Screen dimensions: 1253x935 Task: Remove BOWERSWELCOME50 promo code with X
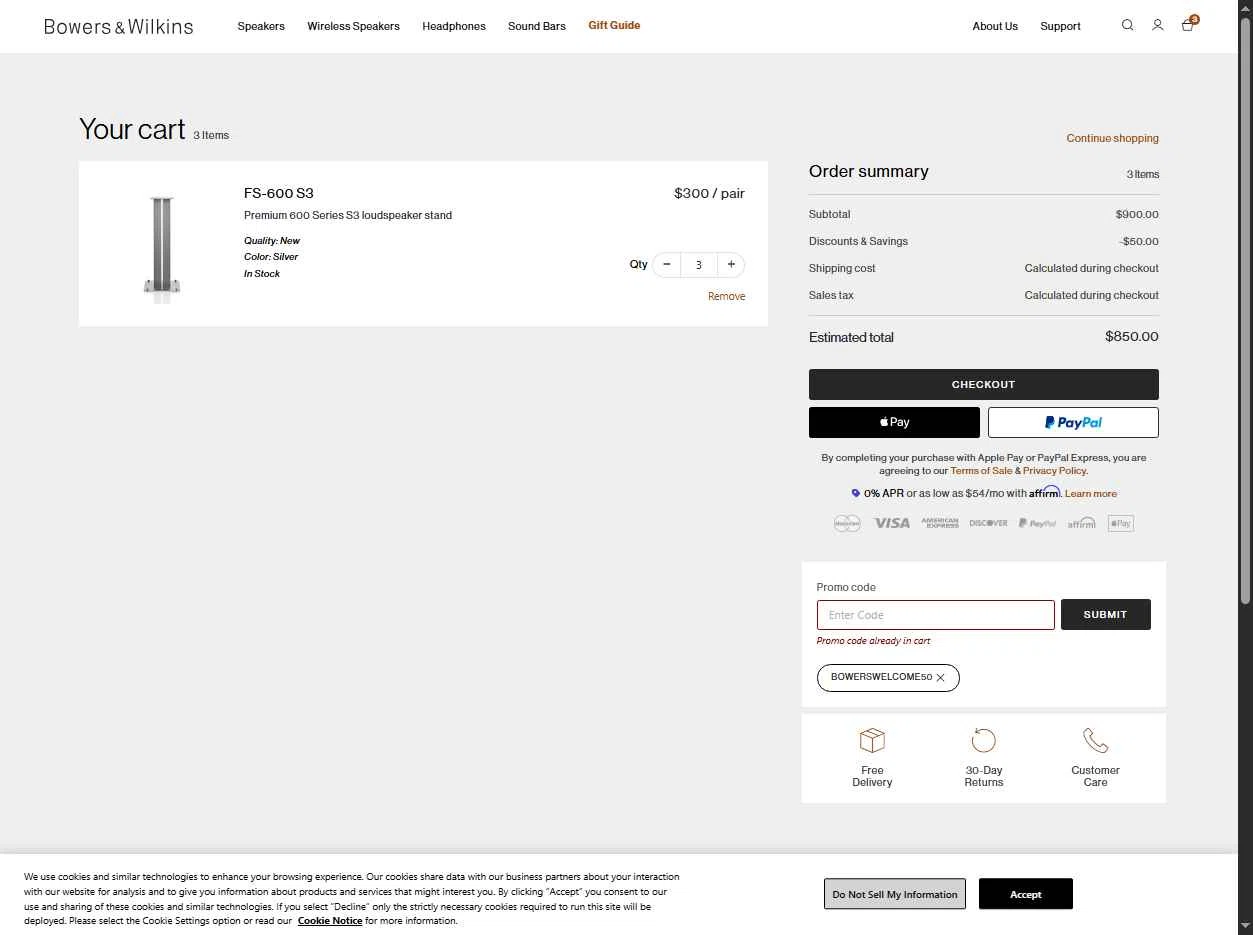point(940,678)
